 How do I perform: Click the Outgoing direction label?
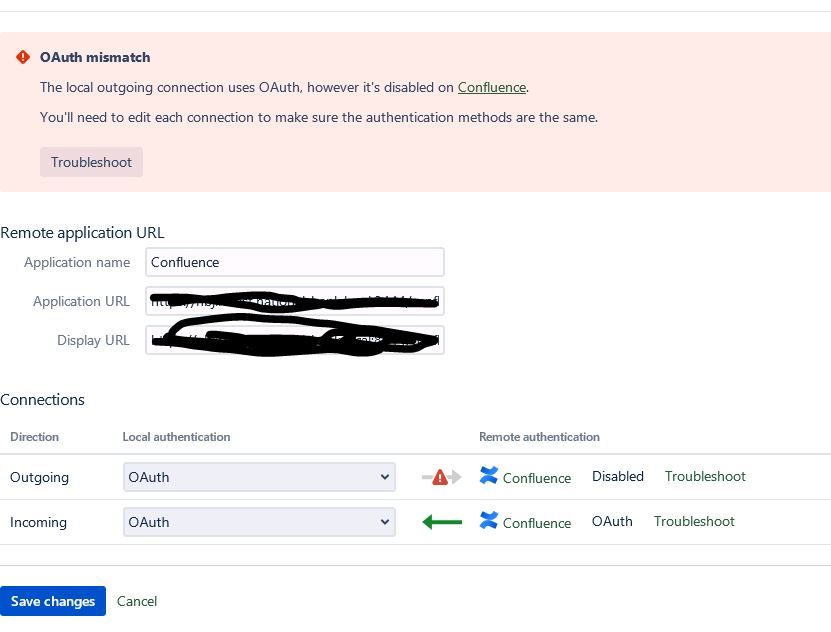[x=39, y=477]
